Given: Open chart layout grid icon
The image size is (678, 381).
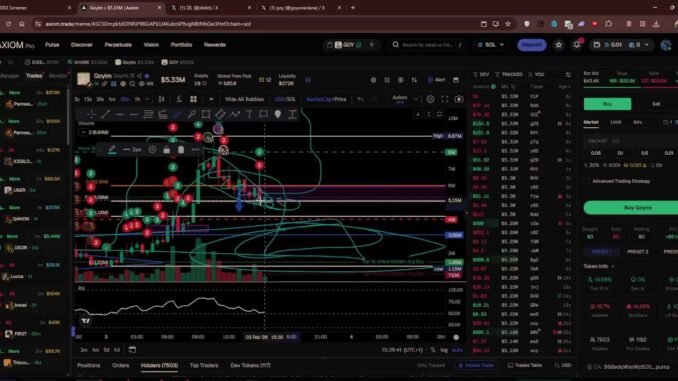Looking at the screenshot, I should [x=193, y=99].
